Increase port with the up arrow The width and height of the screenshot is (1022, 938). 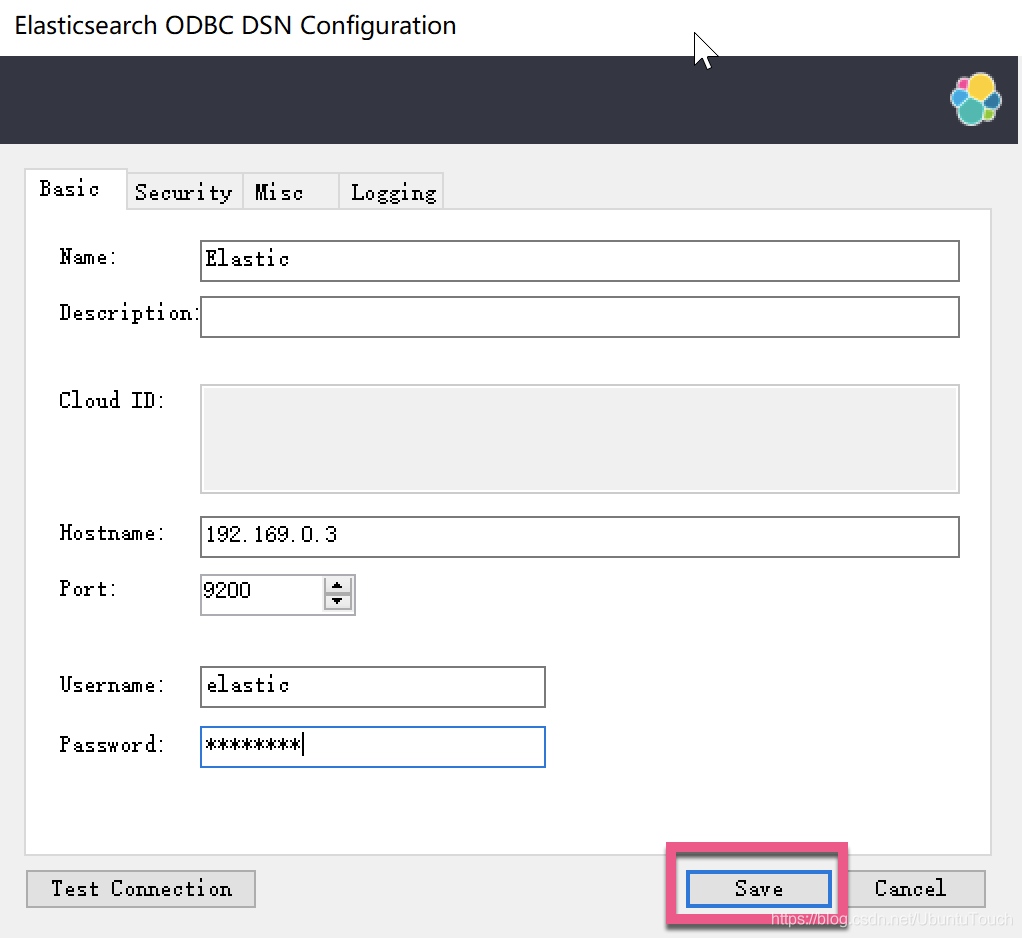pyautogui.click(x=338, y=586)
